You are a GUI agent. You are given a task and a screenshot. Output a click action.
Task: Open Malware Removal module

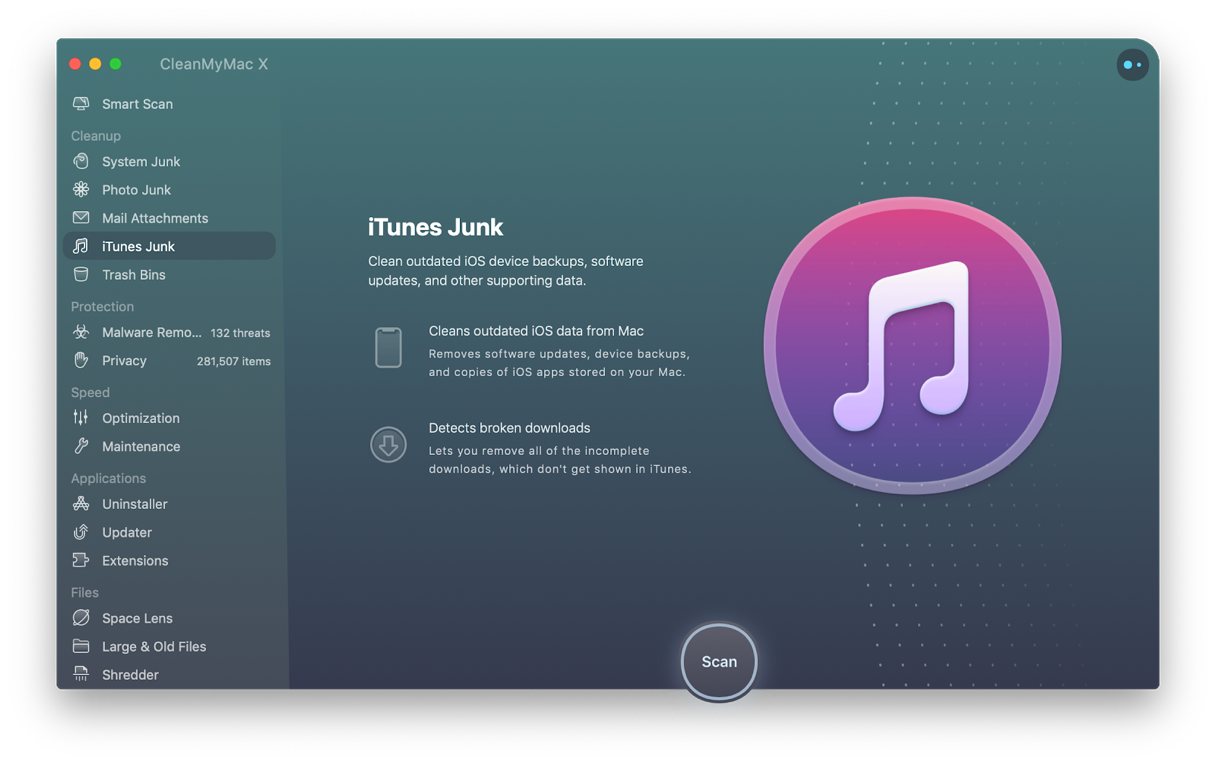pos(169,332)
